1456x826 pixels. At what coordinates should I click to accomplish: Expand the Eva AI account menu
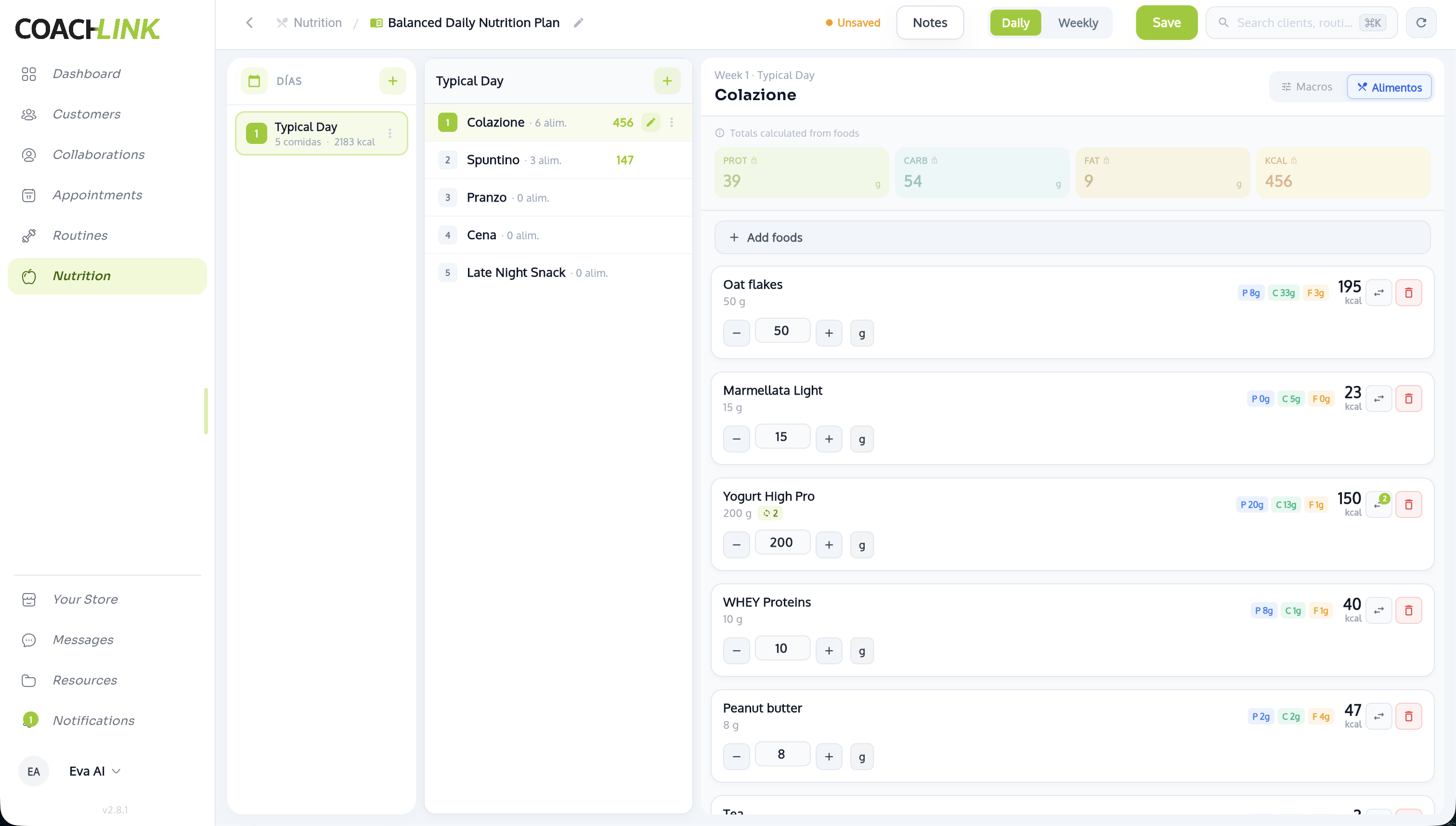95,771
